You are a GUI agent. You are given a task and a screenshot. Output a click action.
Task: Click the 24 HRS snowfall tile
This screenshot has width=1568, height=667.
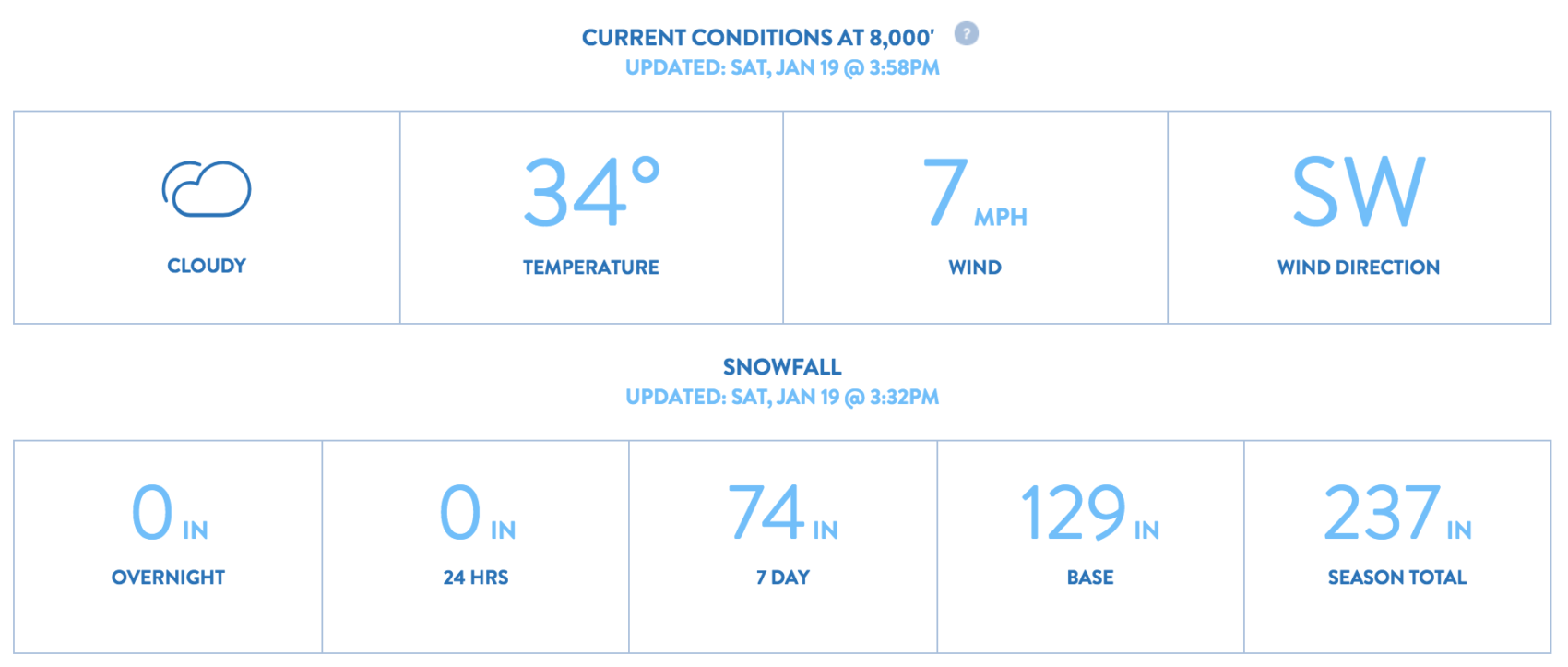tap(476, 547)
